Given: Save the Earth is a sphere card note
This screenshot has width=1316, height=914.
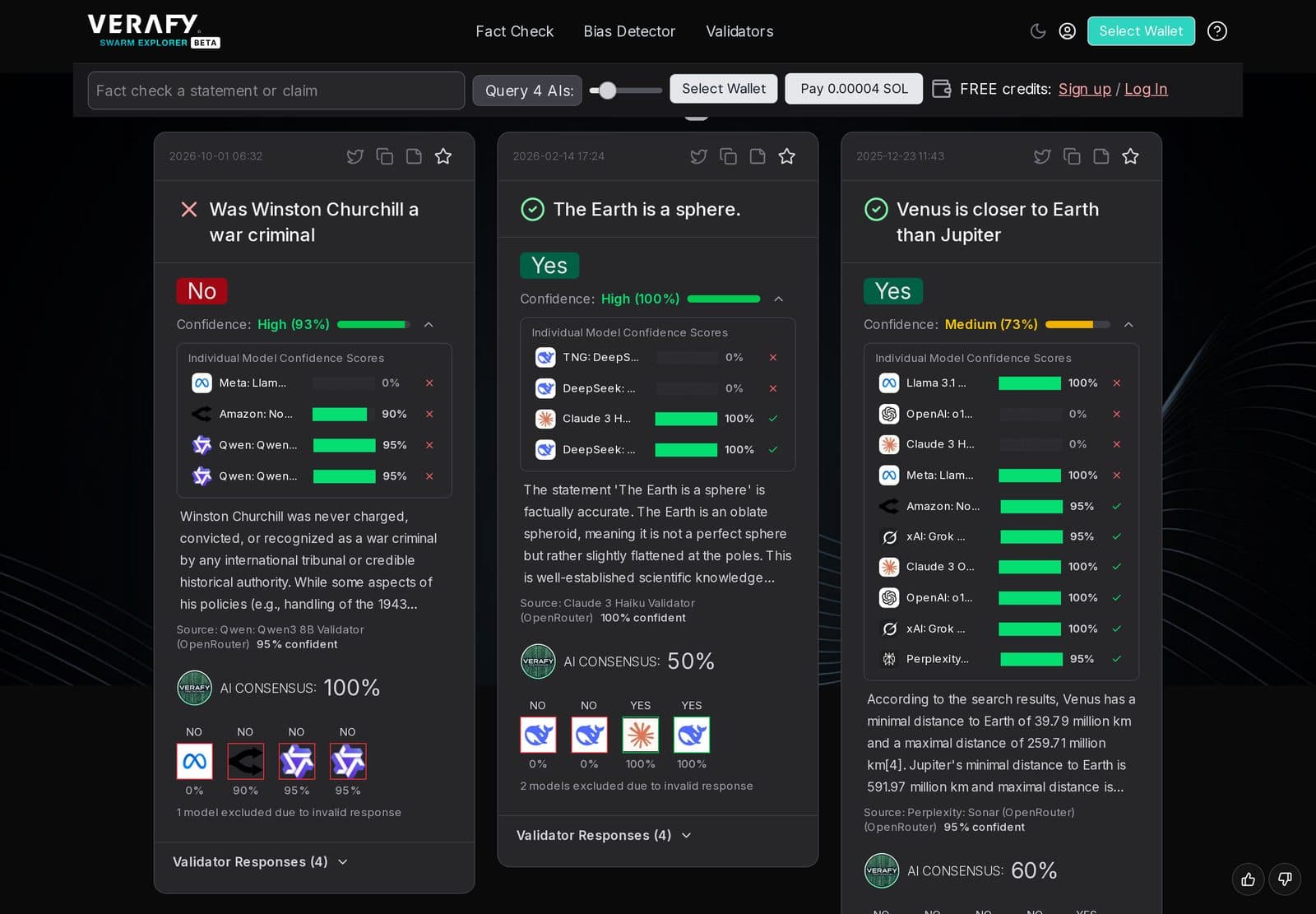Looking at the screenshot, I should [758, 156].
